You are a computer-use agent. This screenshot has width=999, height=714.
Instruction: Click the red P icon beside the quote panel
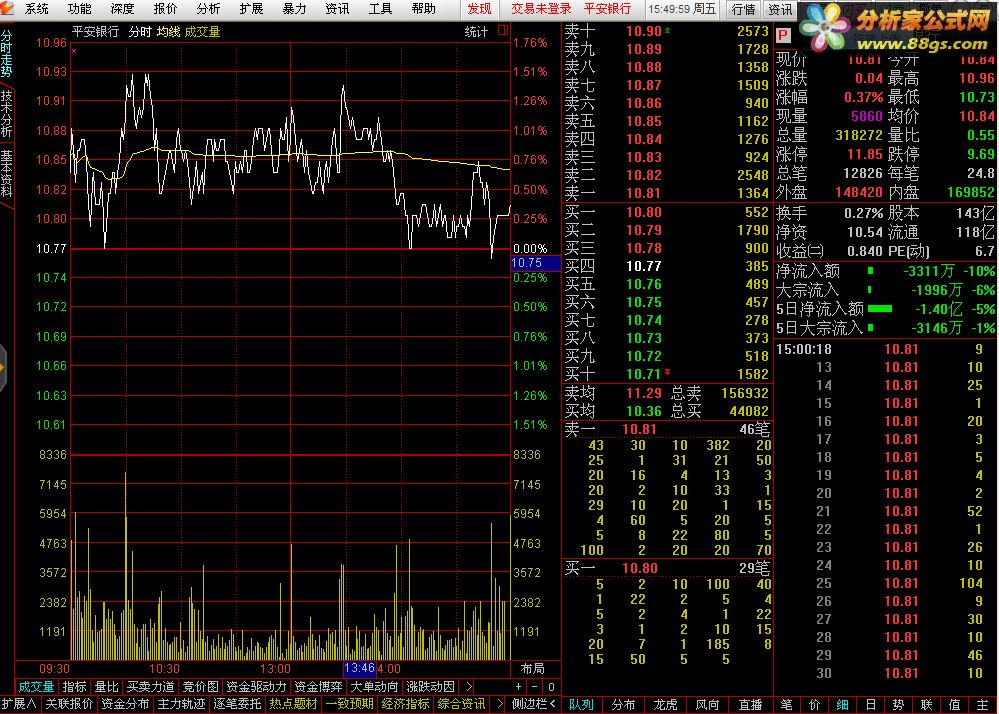783,36
